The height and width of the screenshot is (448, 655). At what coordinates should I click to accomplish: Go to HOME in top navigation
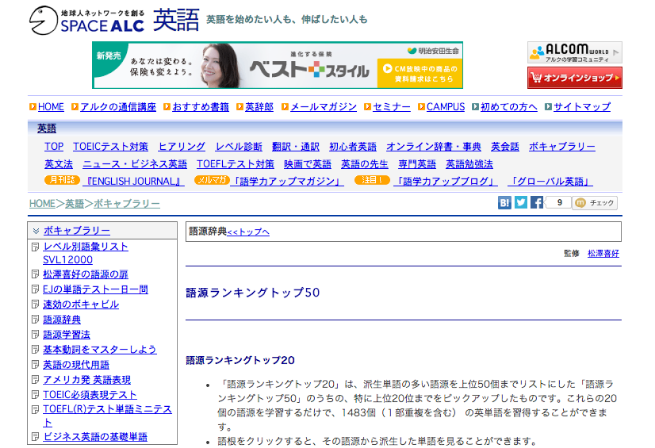point(50,107)
